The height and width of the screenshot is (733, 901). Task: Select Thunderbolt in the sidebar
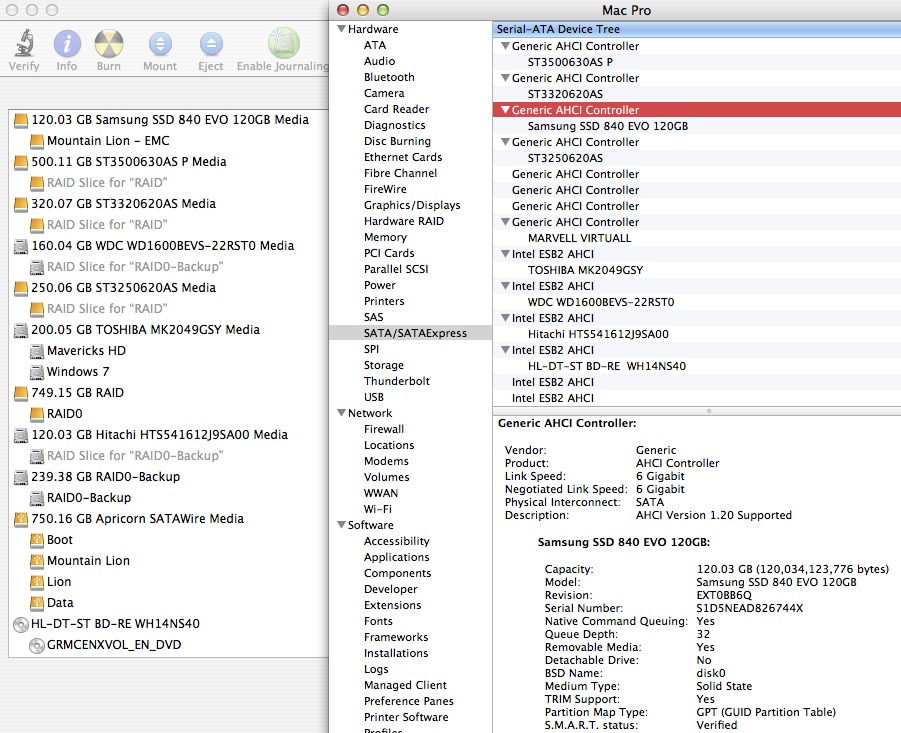[x=396, y=381]
